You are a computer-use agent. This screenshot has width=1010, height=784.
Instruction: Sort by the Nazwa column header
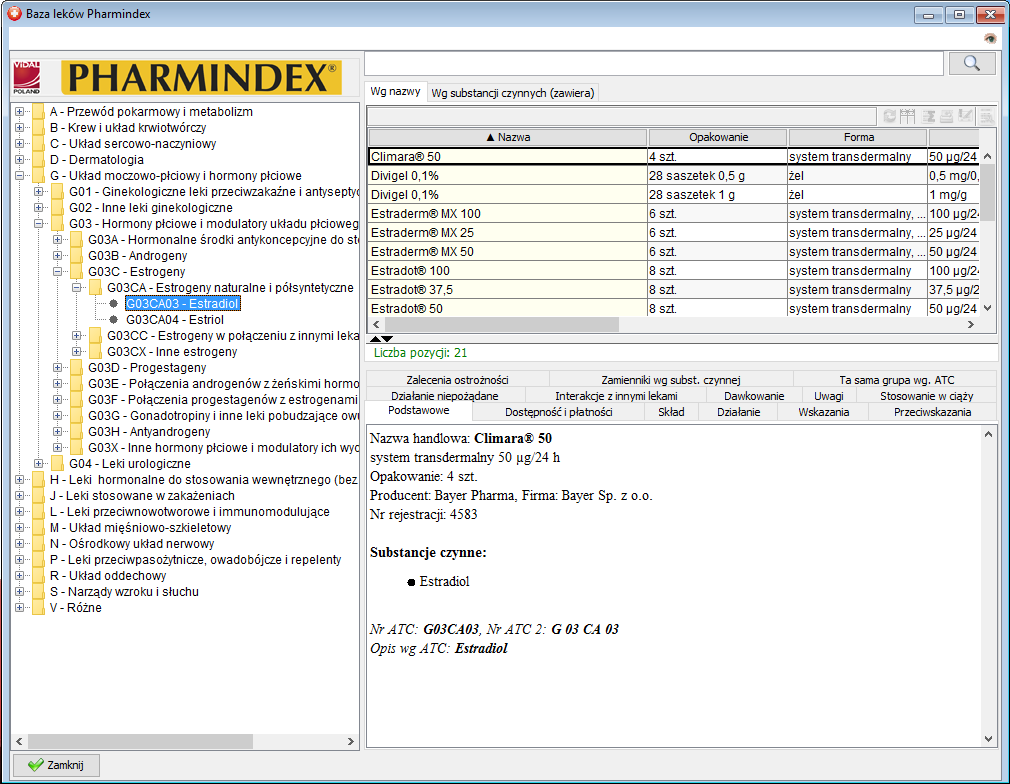508,137
